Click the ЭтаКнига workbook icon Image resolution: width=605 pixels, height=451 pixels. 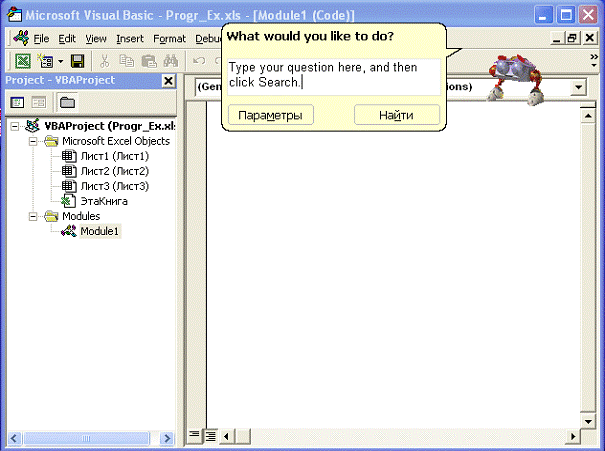point(68,201)
